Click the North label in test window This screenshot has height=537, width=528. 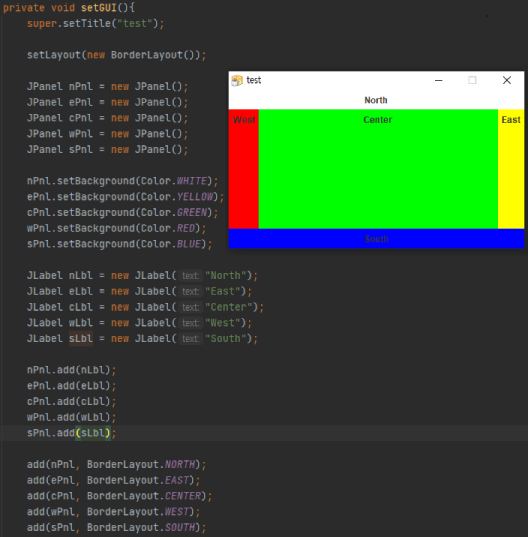(x=376, y=100)
